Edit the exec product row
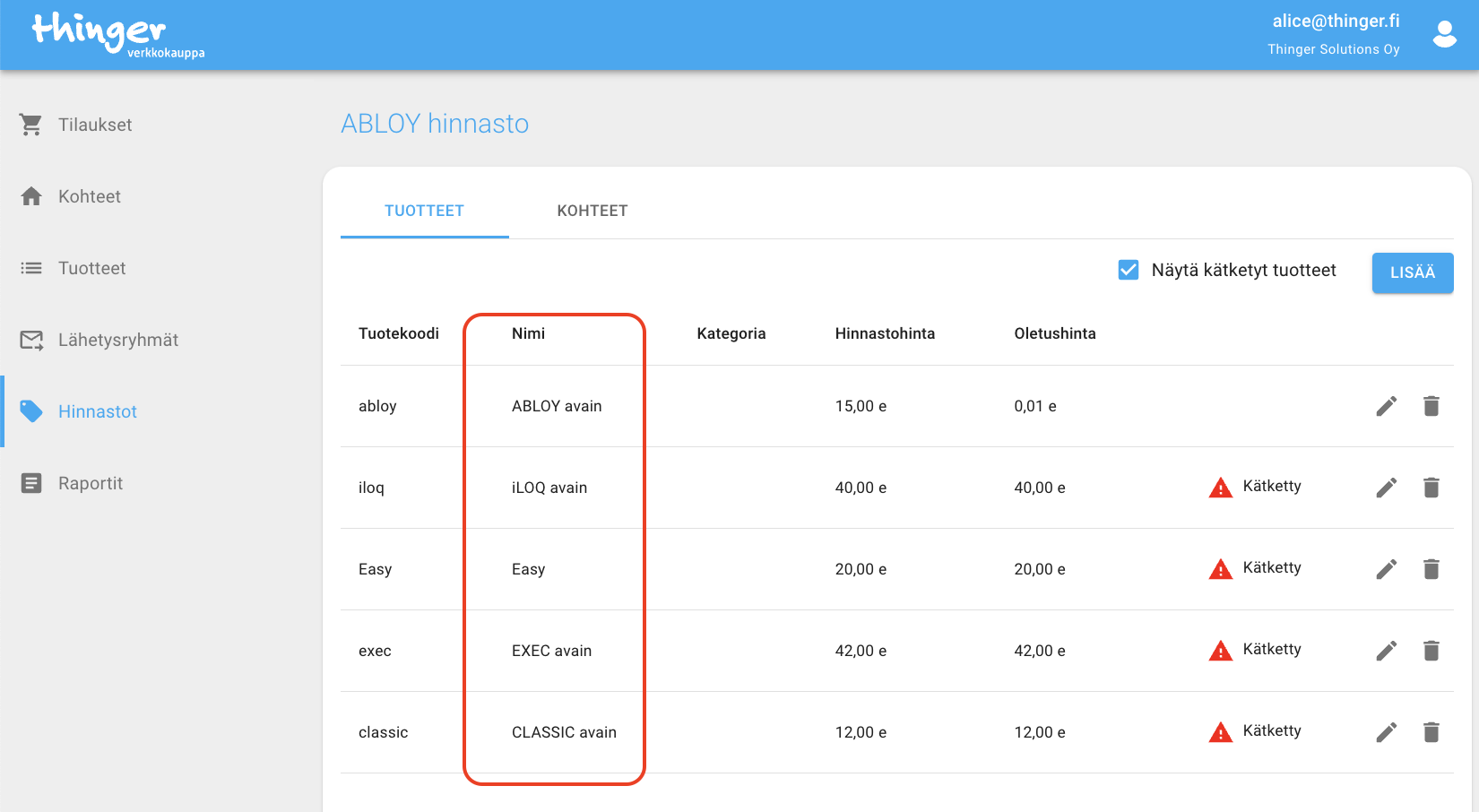The height and width of the screenshot is (812, 1479). 1387,651
